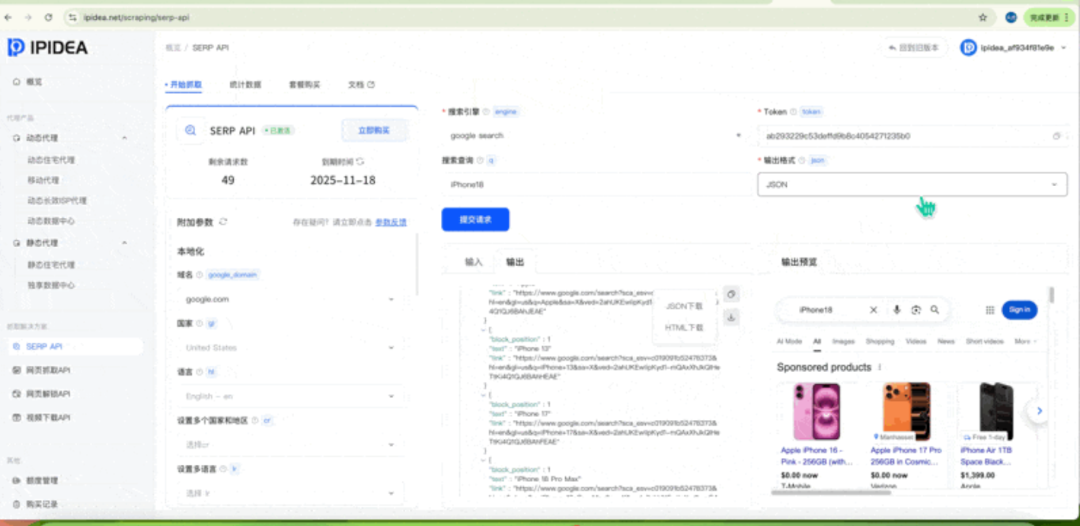Collapse the 动态代理 sidebar group

[x=124, y=138]
